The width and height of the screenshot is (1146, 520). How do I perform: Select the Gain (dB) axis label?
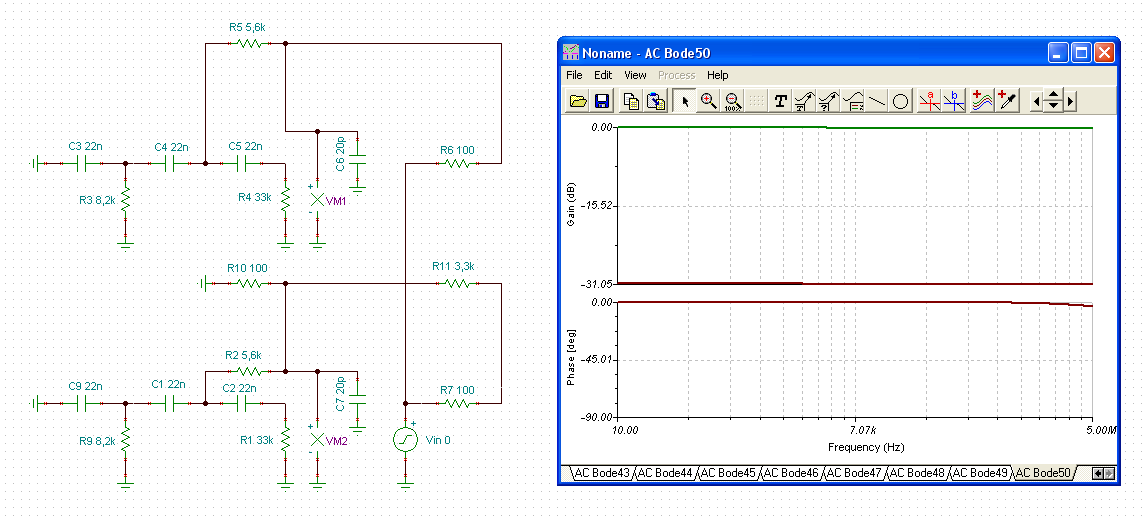(572, 205)
